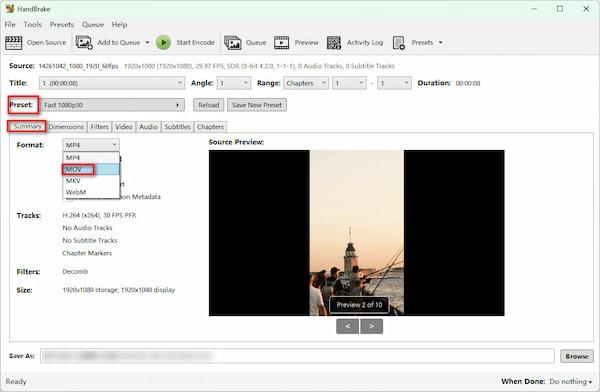Open the Angle dropdown
Viewport: 600px width, 392px height.
point(234,83)
